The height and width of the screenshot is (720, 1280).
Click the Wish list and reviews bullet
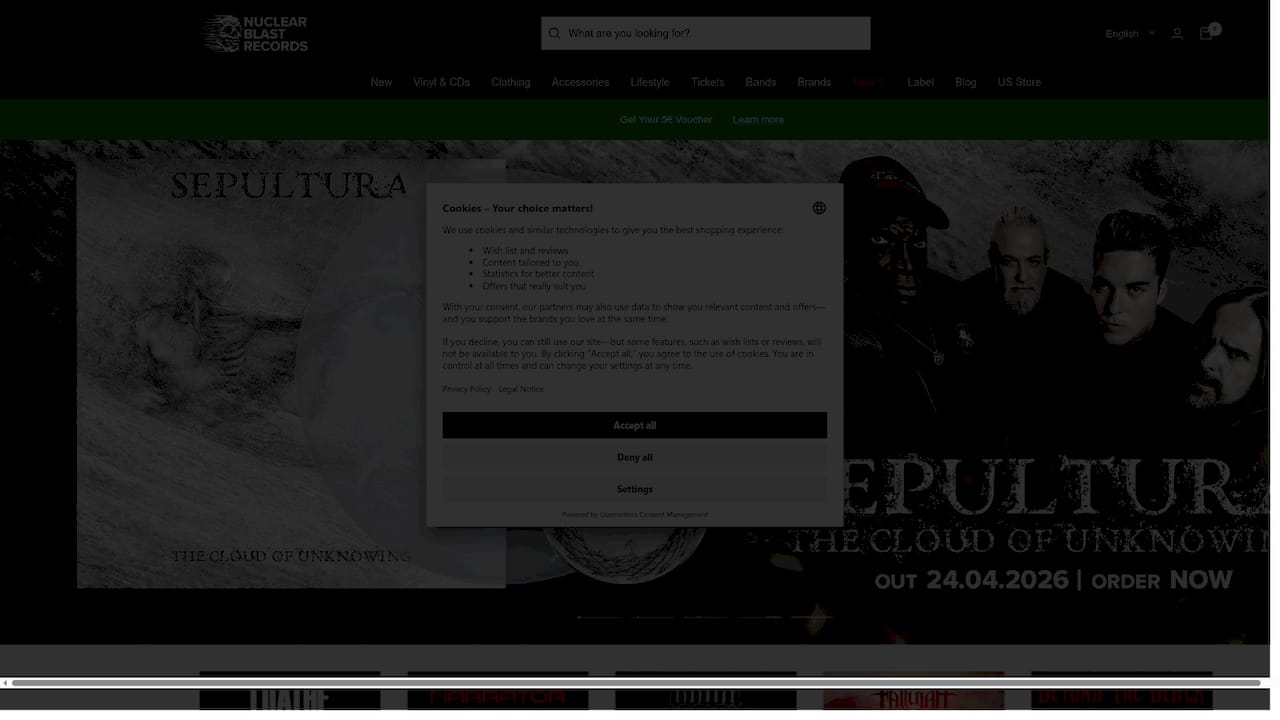tap(525, 251)
